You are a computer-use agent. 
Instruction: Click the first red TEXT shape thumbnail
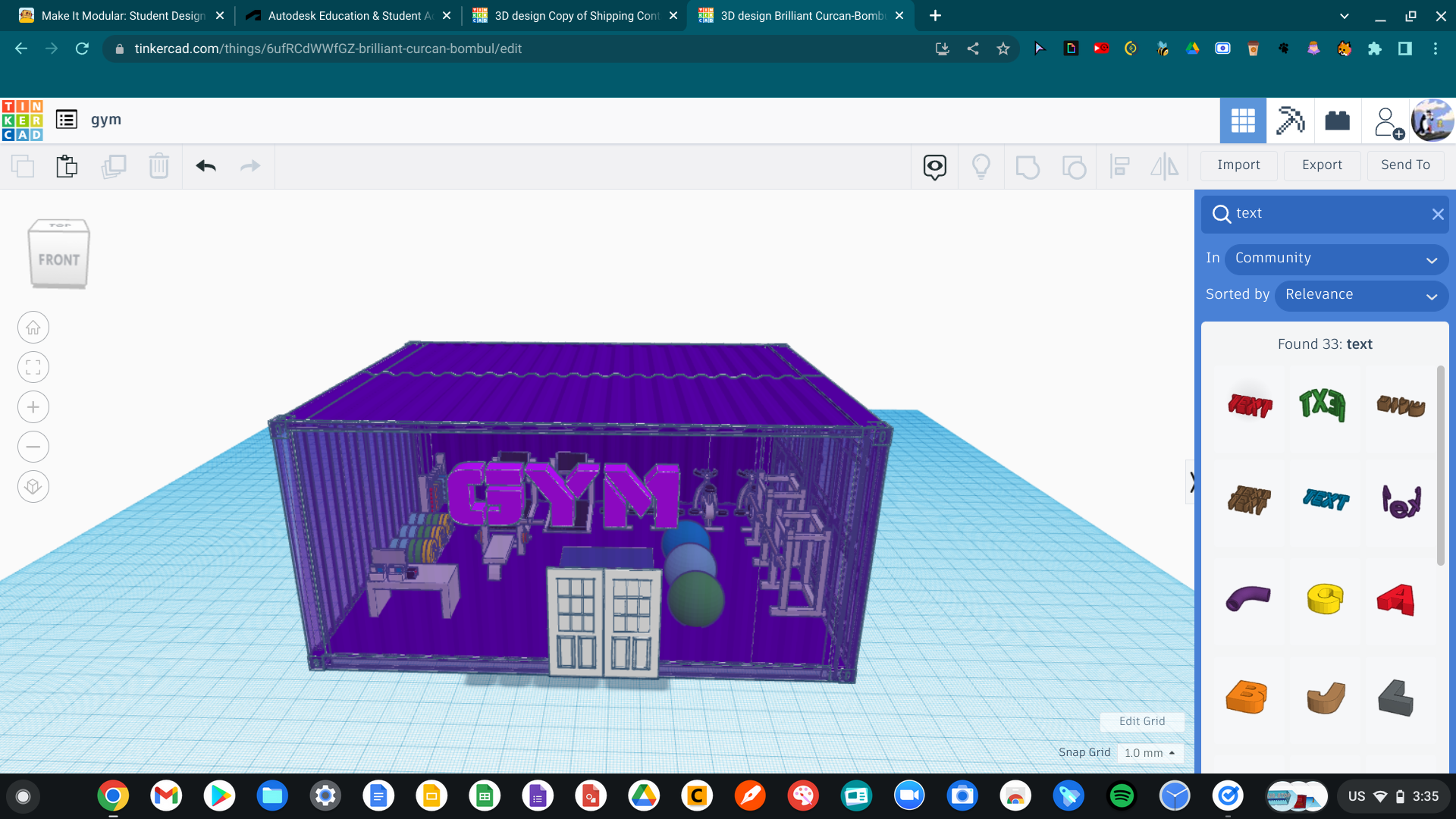point(1249,404)
